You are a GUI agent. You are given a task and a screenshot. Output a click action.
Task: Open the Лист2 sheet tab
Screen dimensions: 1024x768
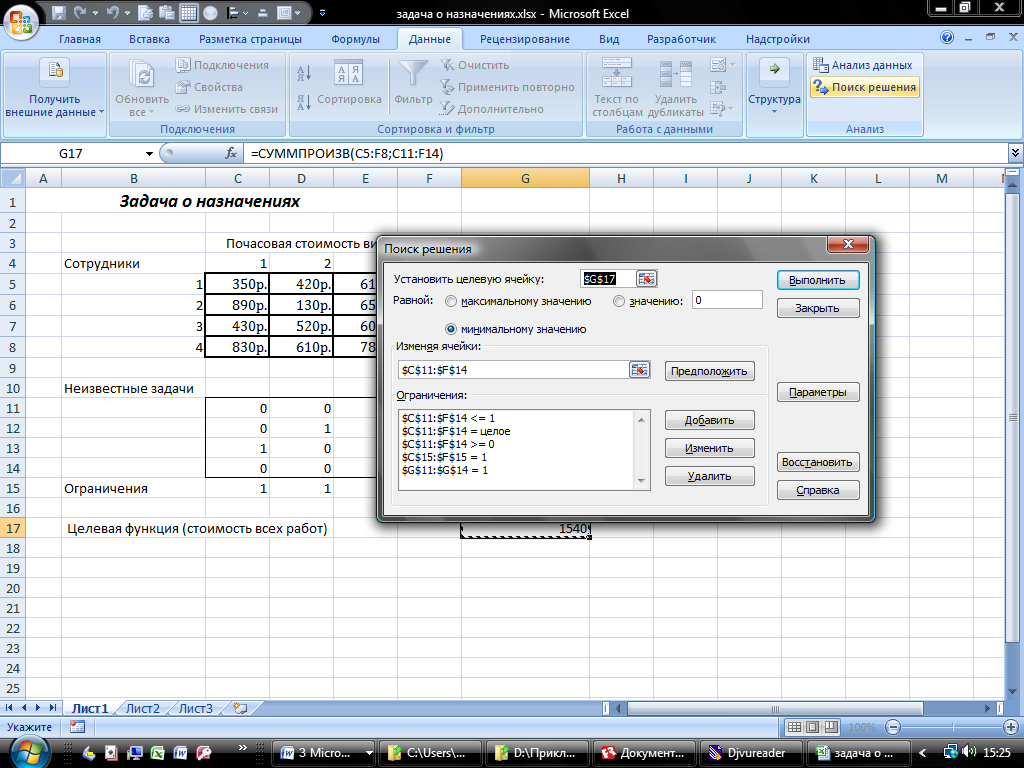(x=142, y=708)
